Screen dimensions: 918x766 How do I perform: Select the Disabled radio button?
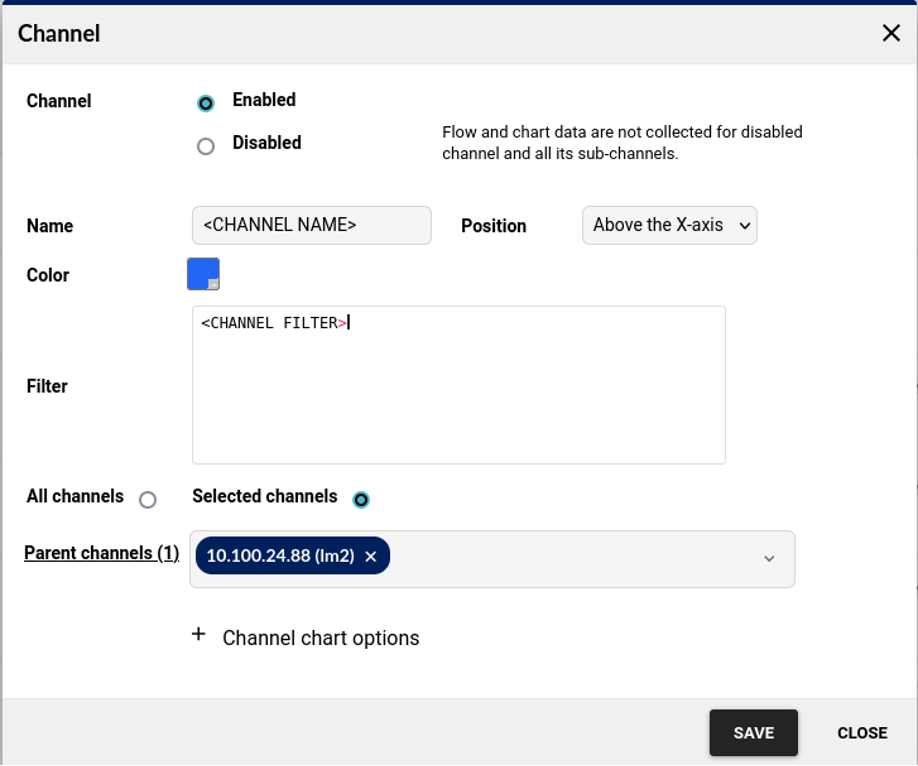tap(206, 146)
